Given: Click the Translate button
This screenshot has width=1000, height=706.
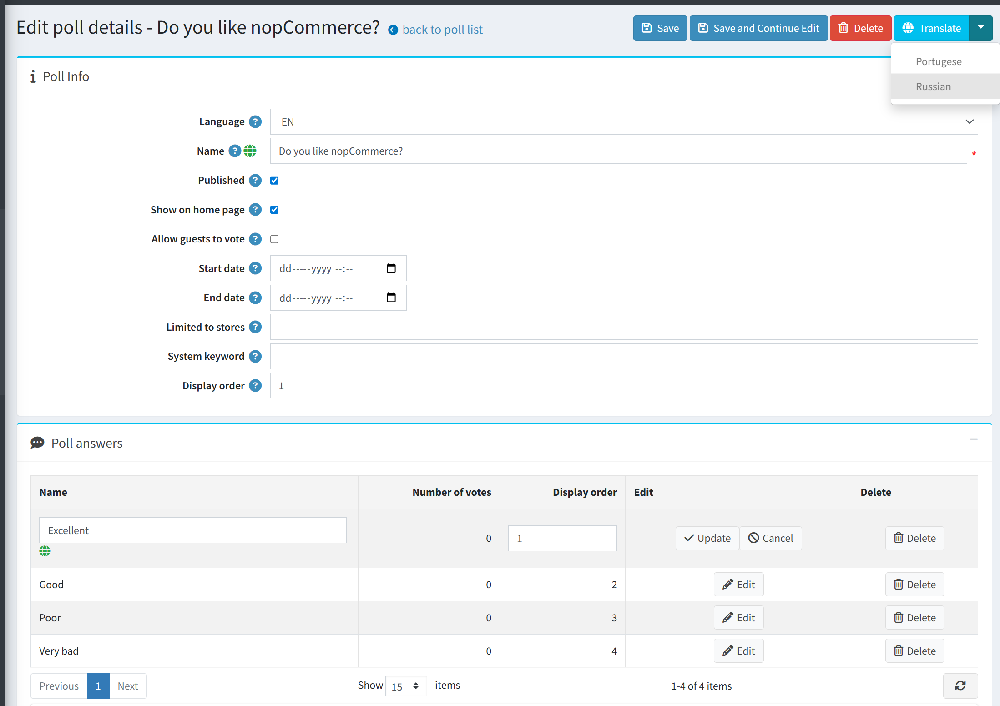Looking at the screenshot, I should 932,28.
